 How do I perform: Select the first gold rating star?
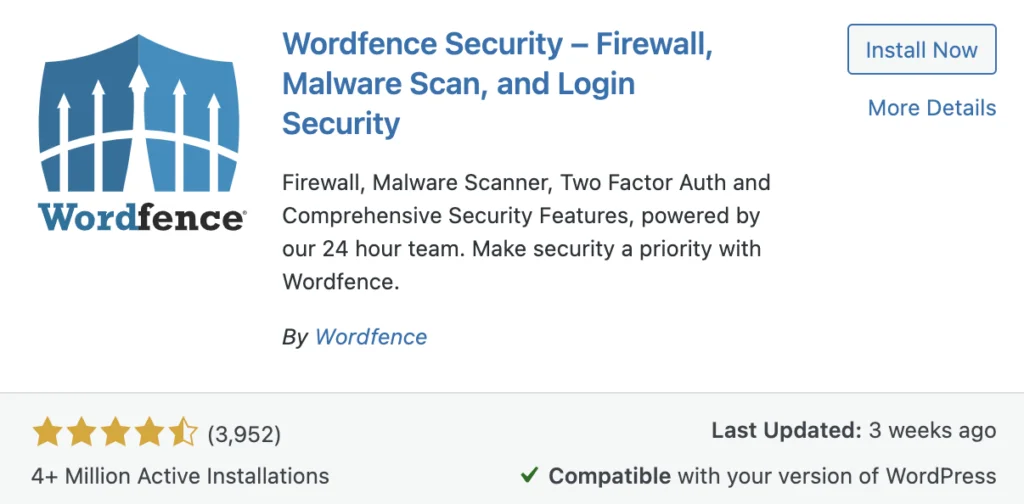tap(46, 433)
